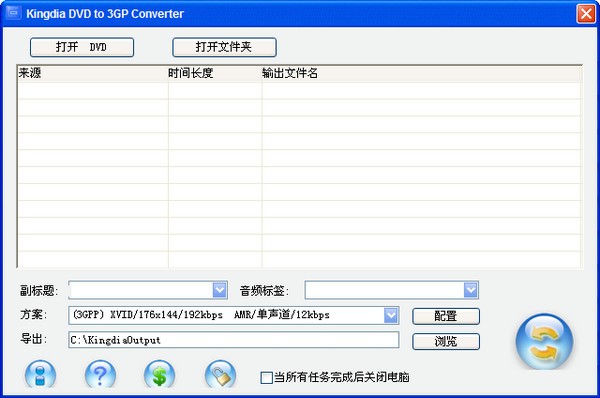Image resolution: width=600 pixels, height=398 pixels.
Task: Open the 方案 profile dropdown arrow
Action: coord(391,316)
